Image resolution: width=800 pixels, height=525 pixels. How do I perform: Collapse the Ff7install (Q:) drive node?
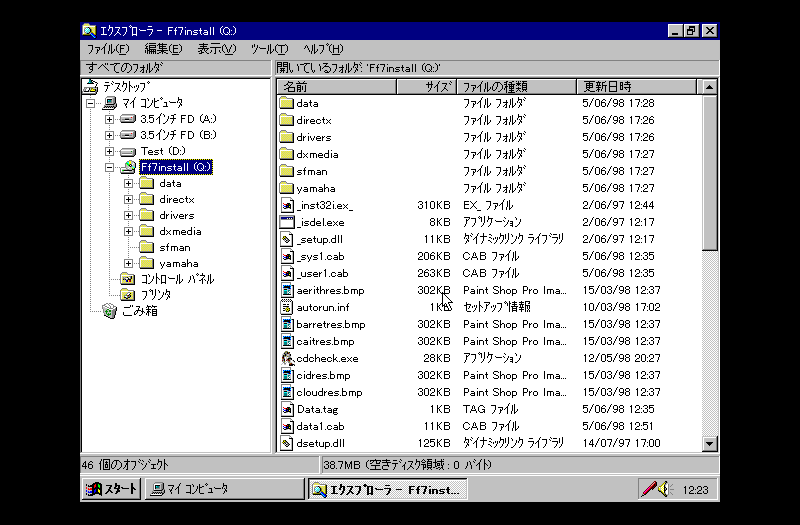point(109,167)
